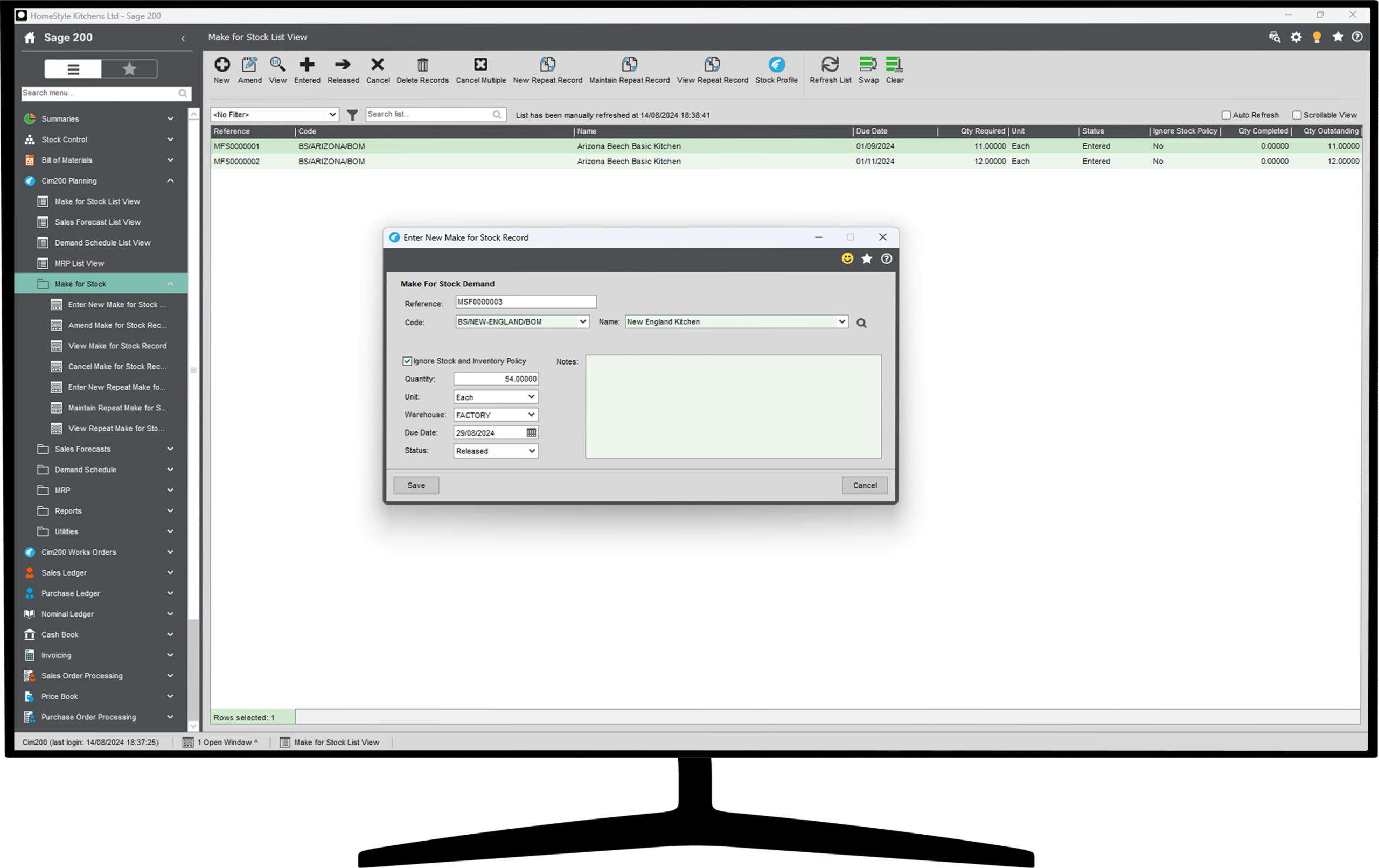Screen dimensions: 1379x868
Task: Click the Cancel button in dialog
Action: click(x=864, y=486)
